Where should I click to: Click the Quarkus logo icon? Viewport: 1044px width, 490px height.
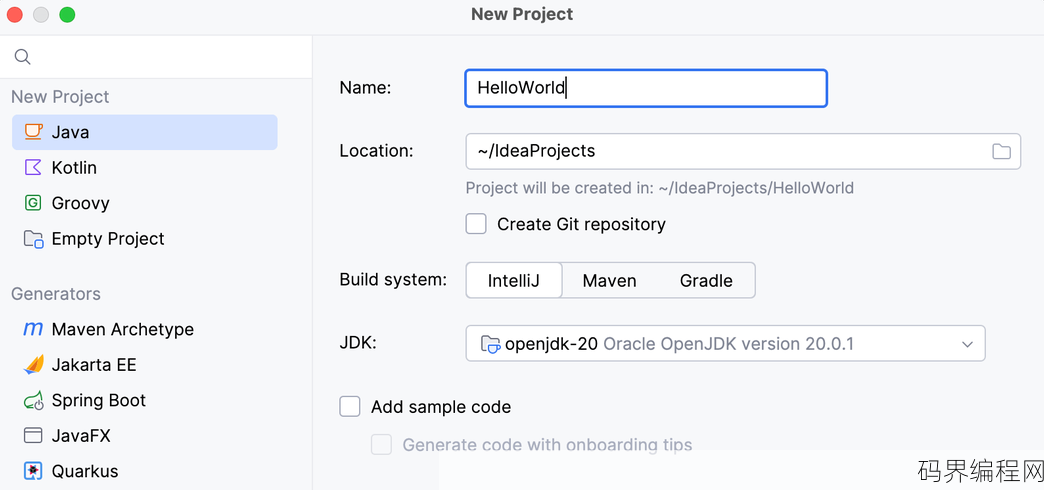coord(33,471)
